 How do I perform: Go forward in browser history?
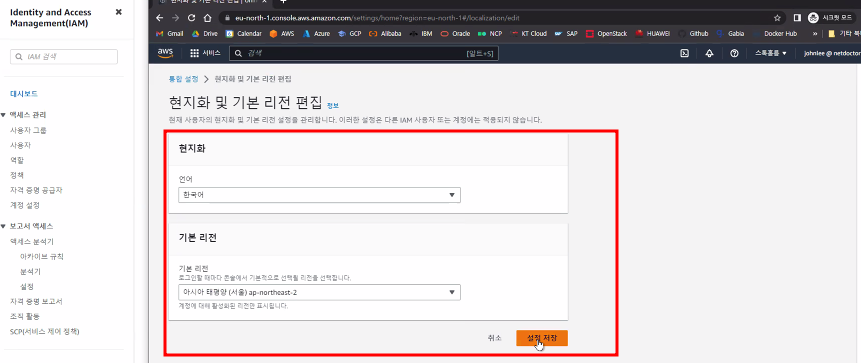coord(175,18)
